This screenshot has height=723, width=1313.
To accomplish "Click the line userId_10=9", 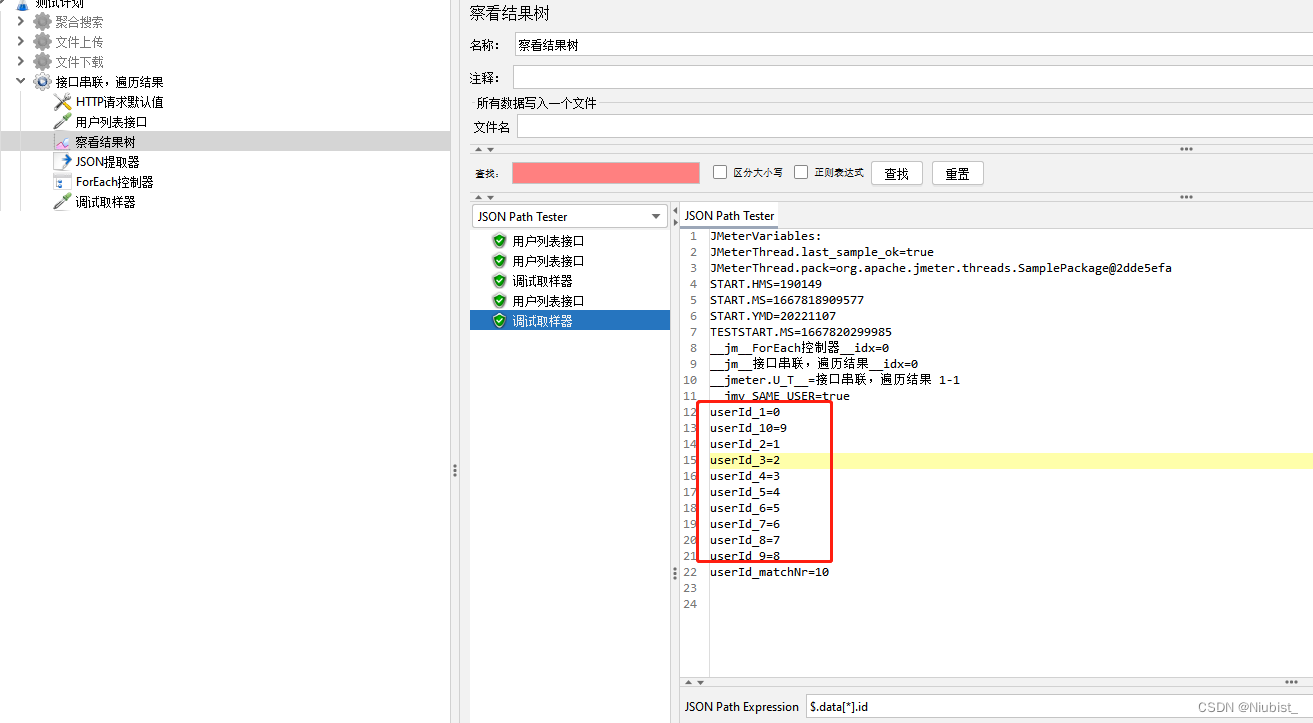I will click(x=749, y=428).
